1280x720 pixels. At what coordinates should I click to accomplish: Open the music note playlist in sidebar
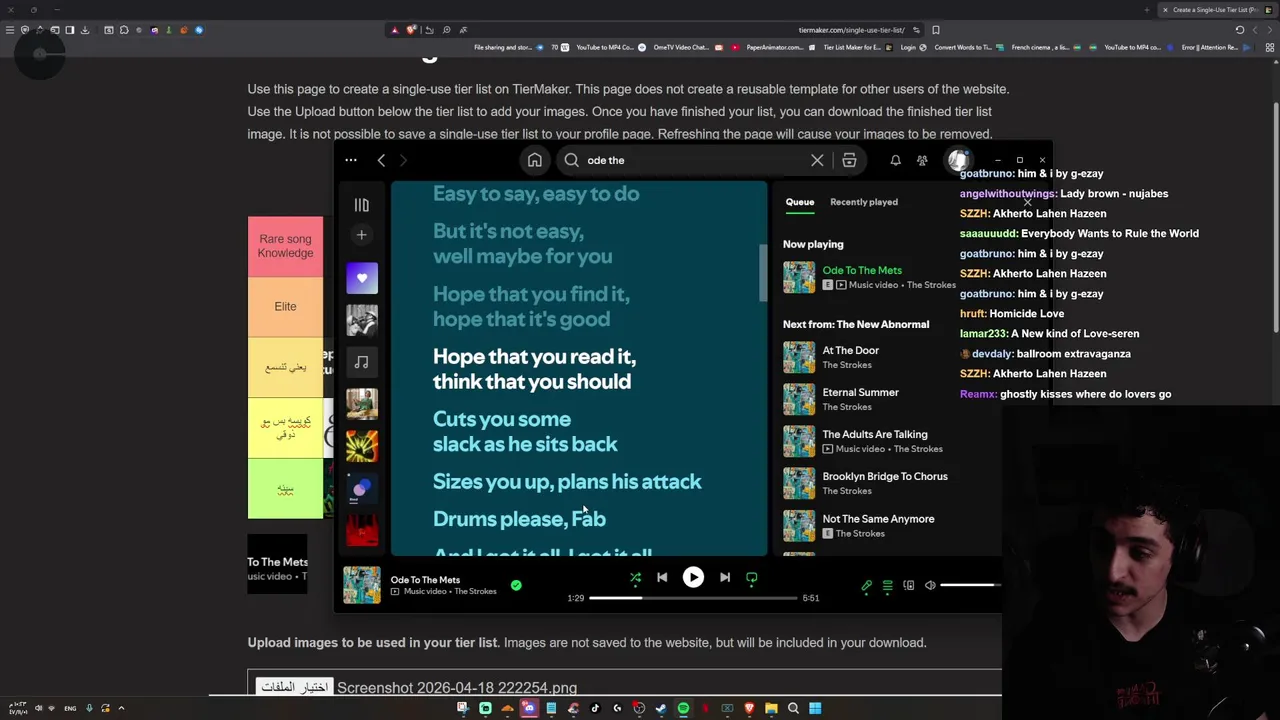coord(362,362)
